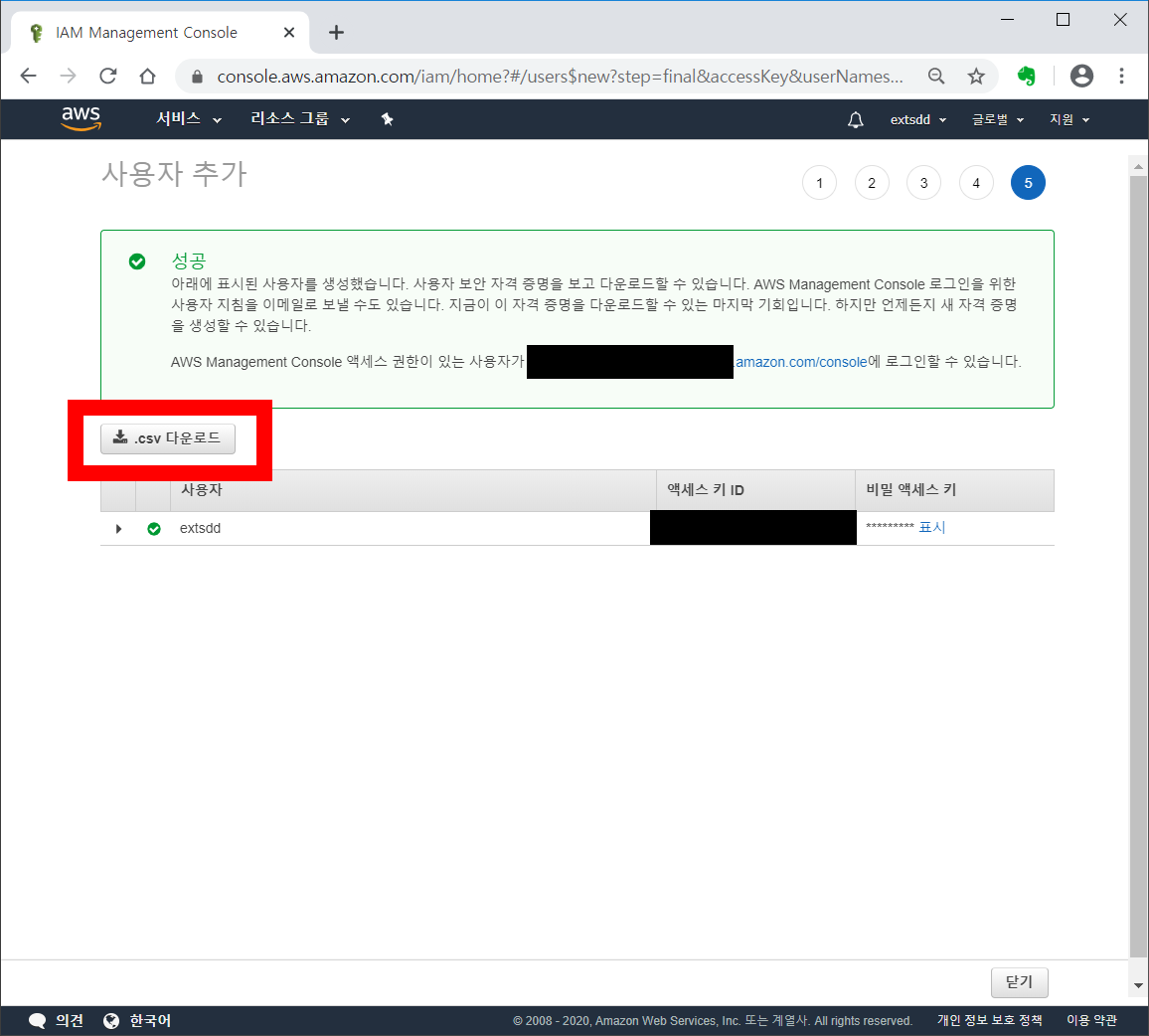Image resolution: width=1149 pixels, height=1036 pixels.
Task: Click the zoom magnifier icon in address bar
Action: click(x=935, y=76)
